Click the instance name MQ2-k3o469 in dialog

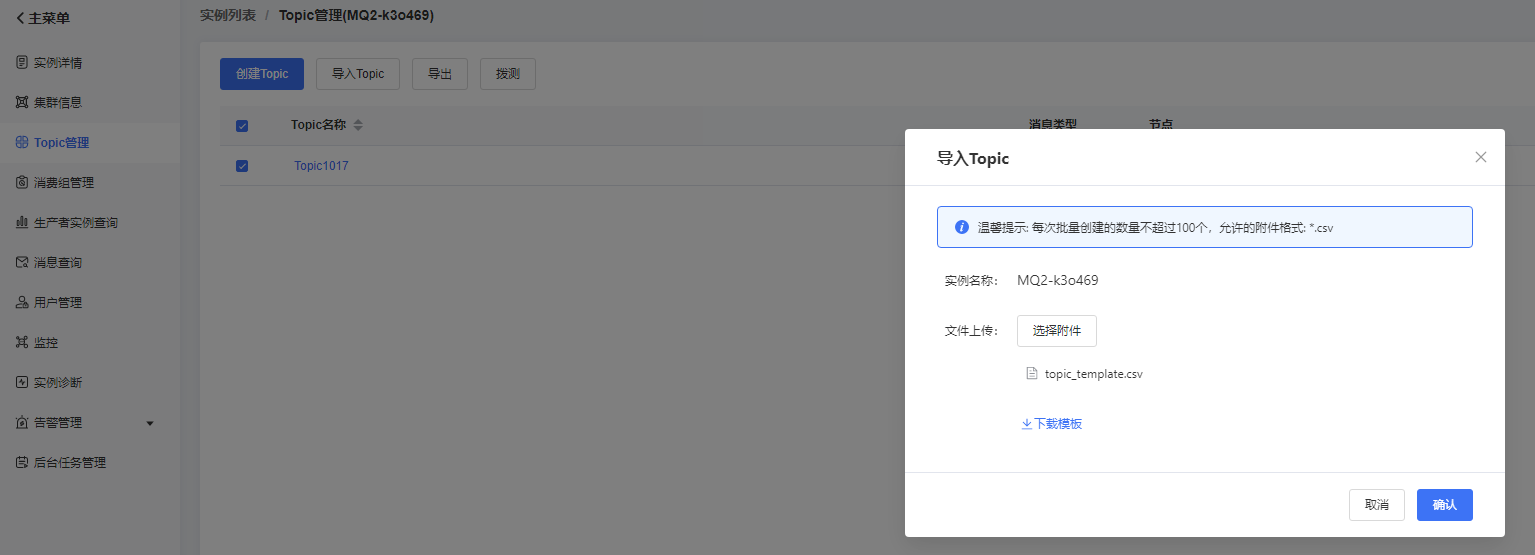point(1058,281)
